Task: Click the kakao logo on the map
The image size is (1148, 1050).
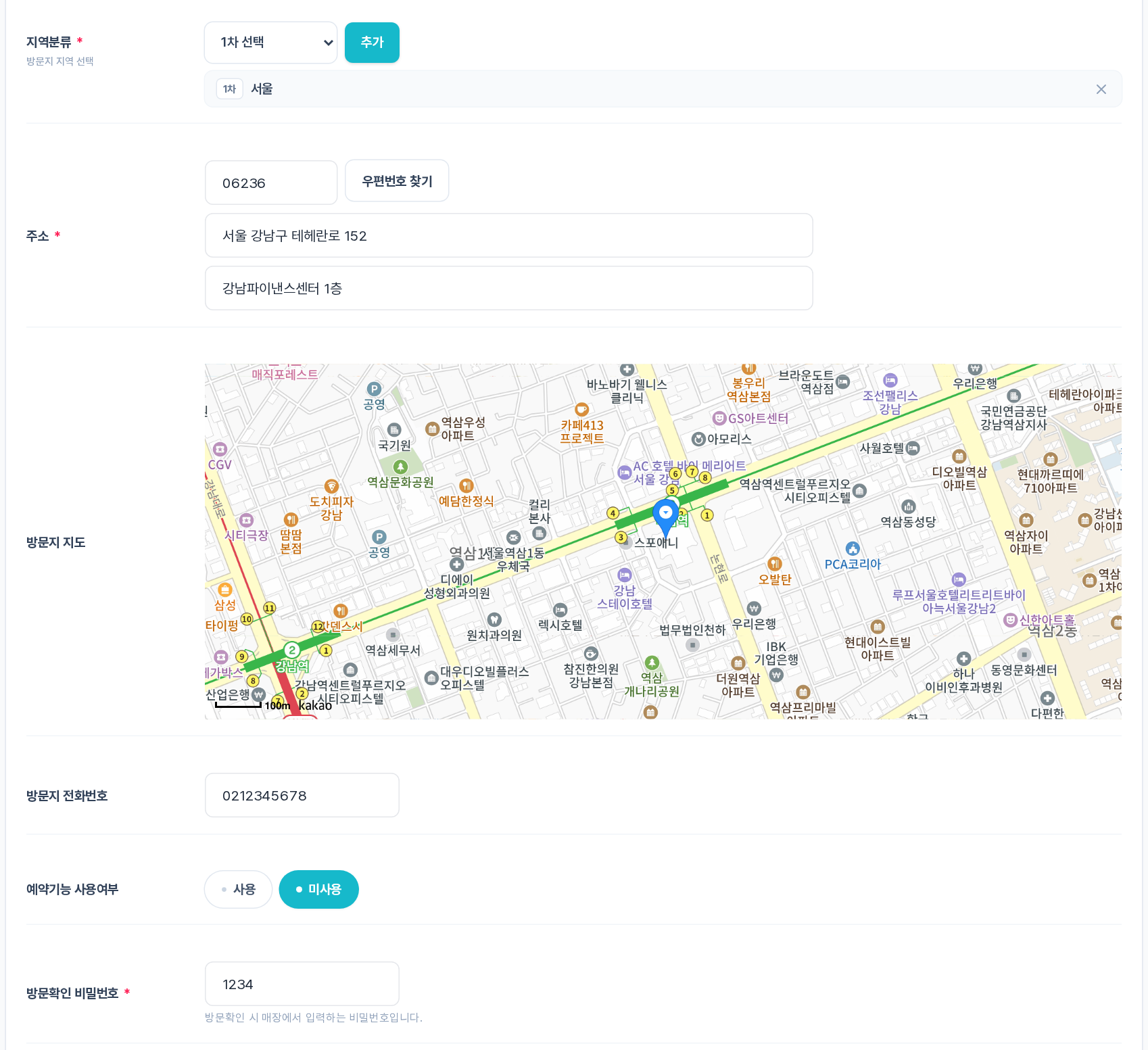Action: click(x=315, y=705)
